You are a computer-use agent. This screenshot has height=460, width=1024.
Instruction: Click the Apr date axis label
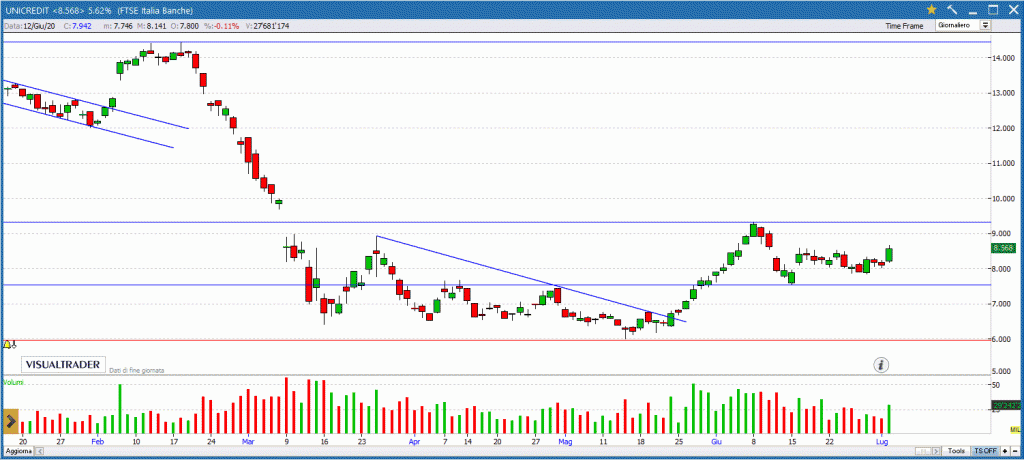tap(414, 441)
